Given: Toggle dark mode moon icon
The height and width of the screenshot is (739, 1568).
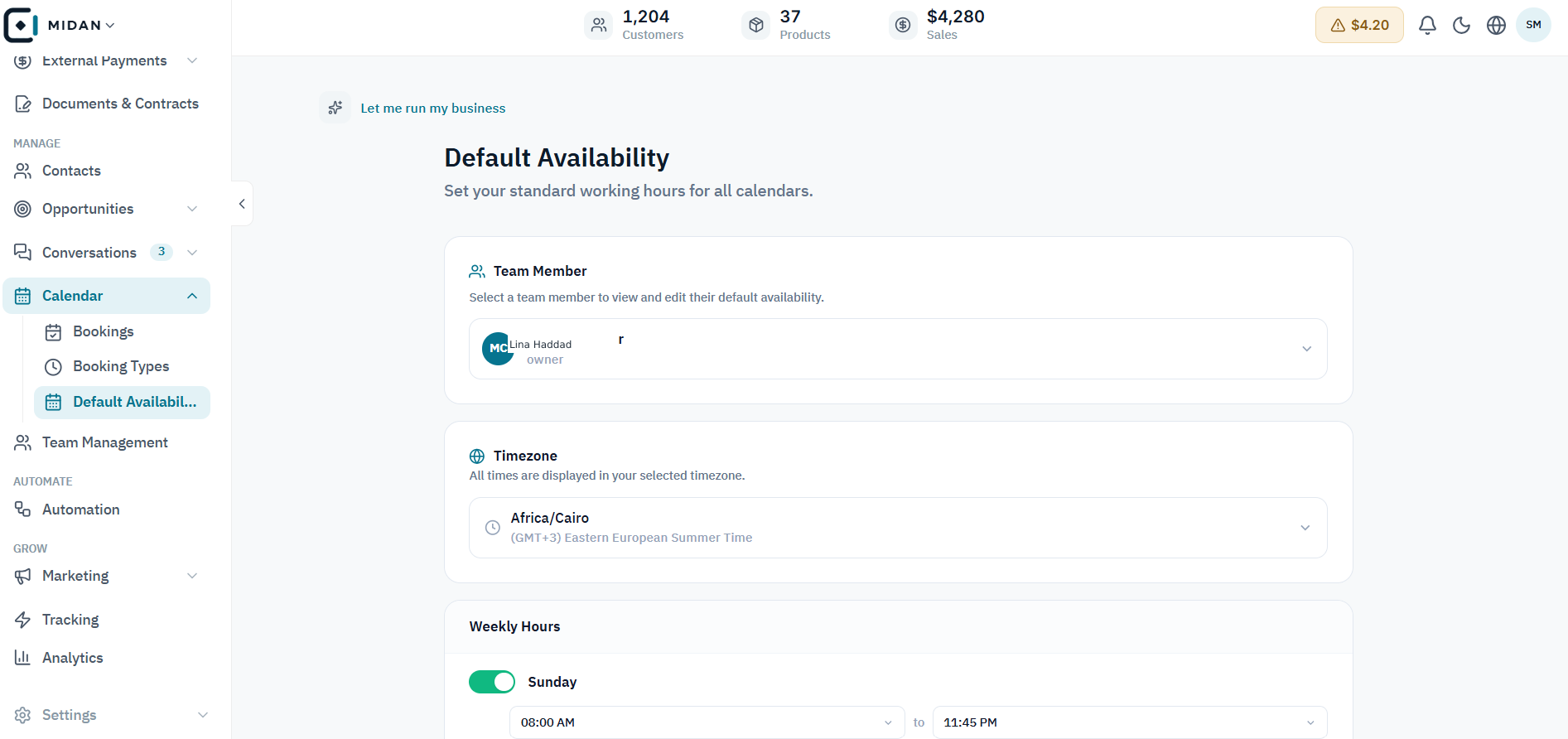Looking at the screenshot, I should tap(1462, 25).
